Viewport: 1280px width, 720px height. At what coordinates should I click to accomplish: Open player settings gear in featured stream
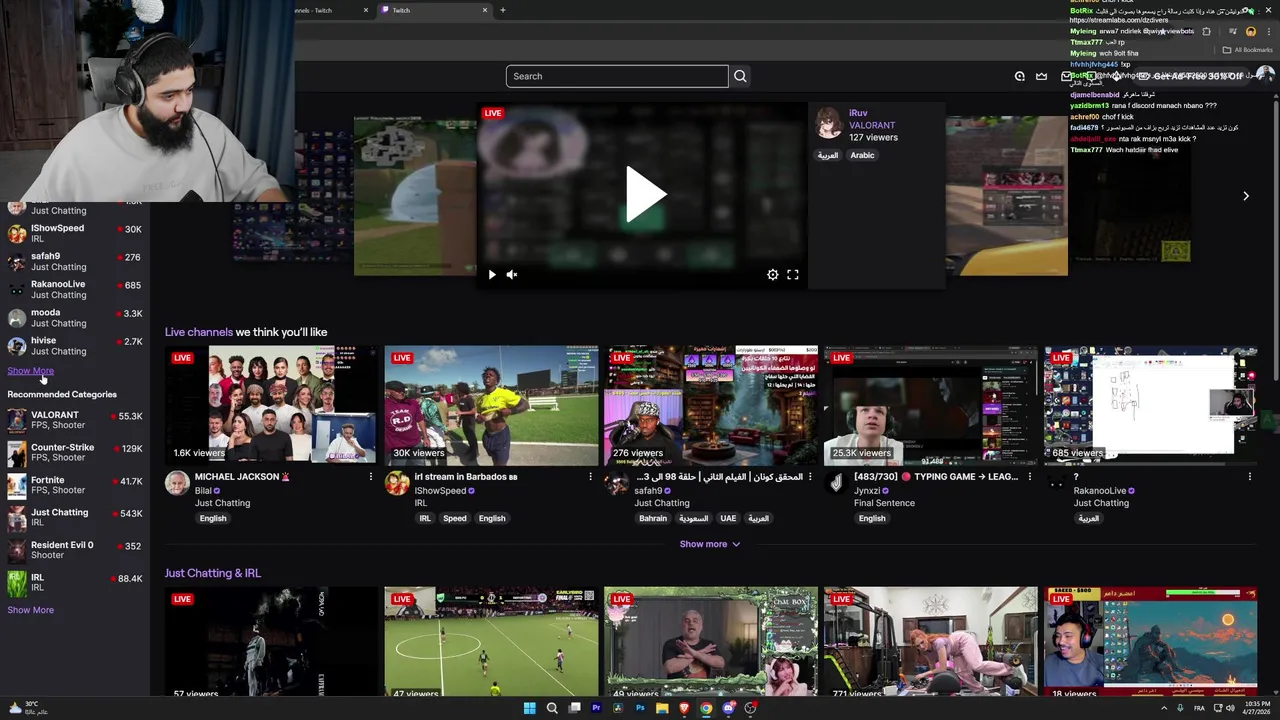pyautogui.click(x=772, y=274)
